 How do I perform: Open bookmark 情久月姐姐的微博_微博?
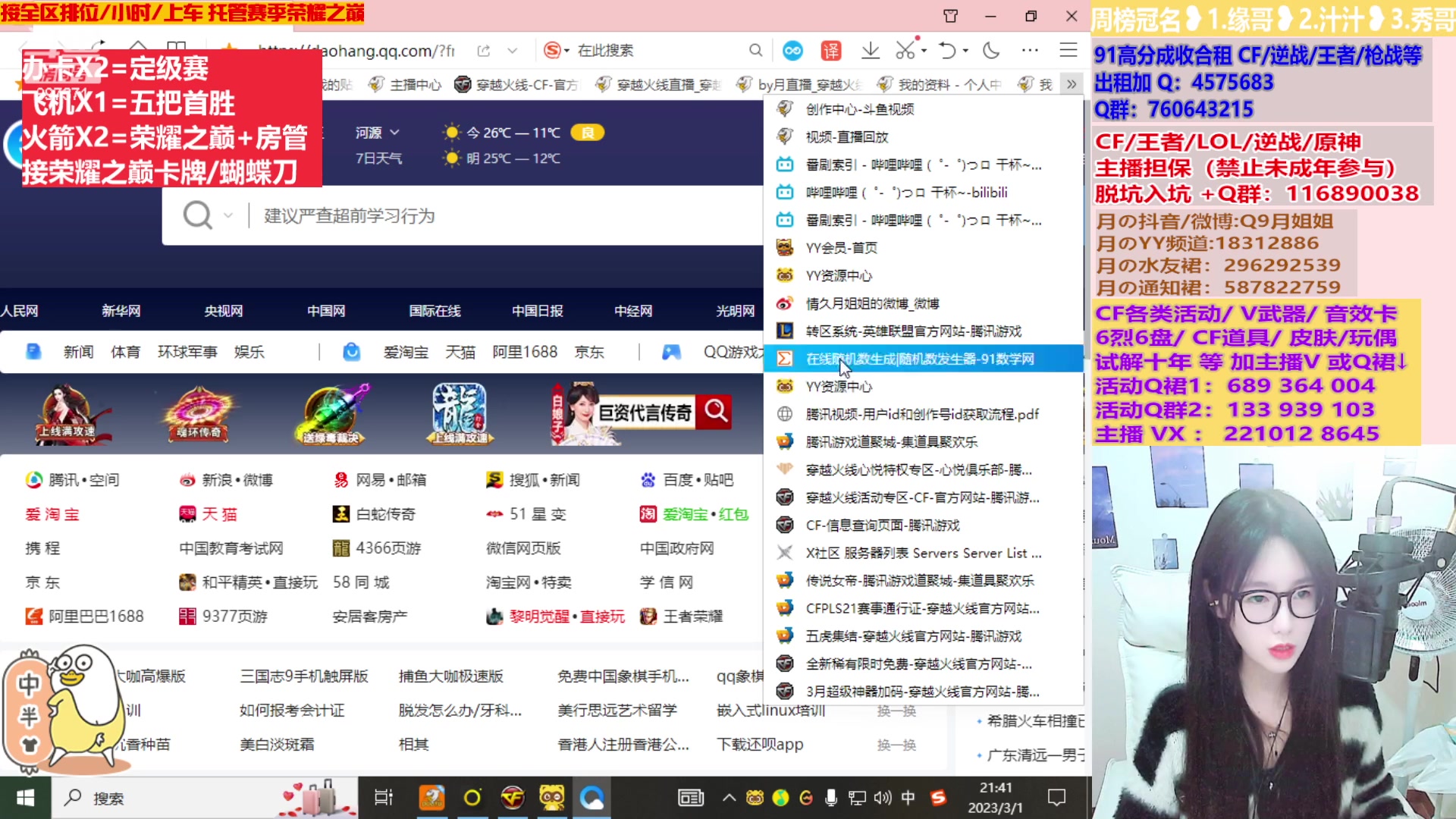923,303
